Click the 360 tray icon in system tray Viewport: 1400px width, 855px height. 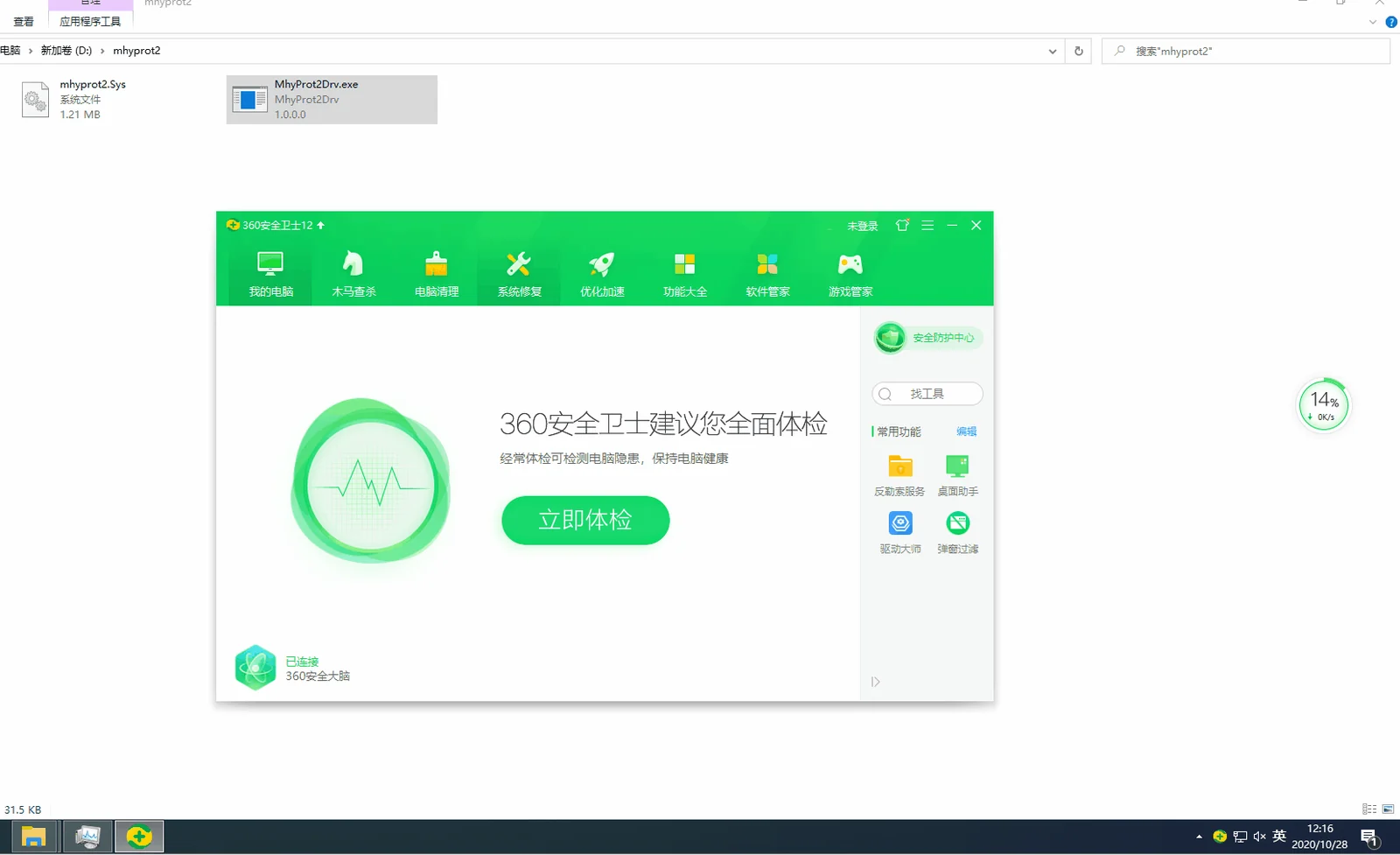click(x=1220, y=837)
